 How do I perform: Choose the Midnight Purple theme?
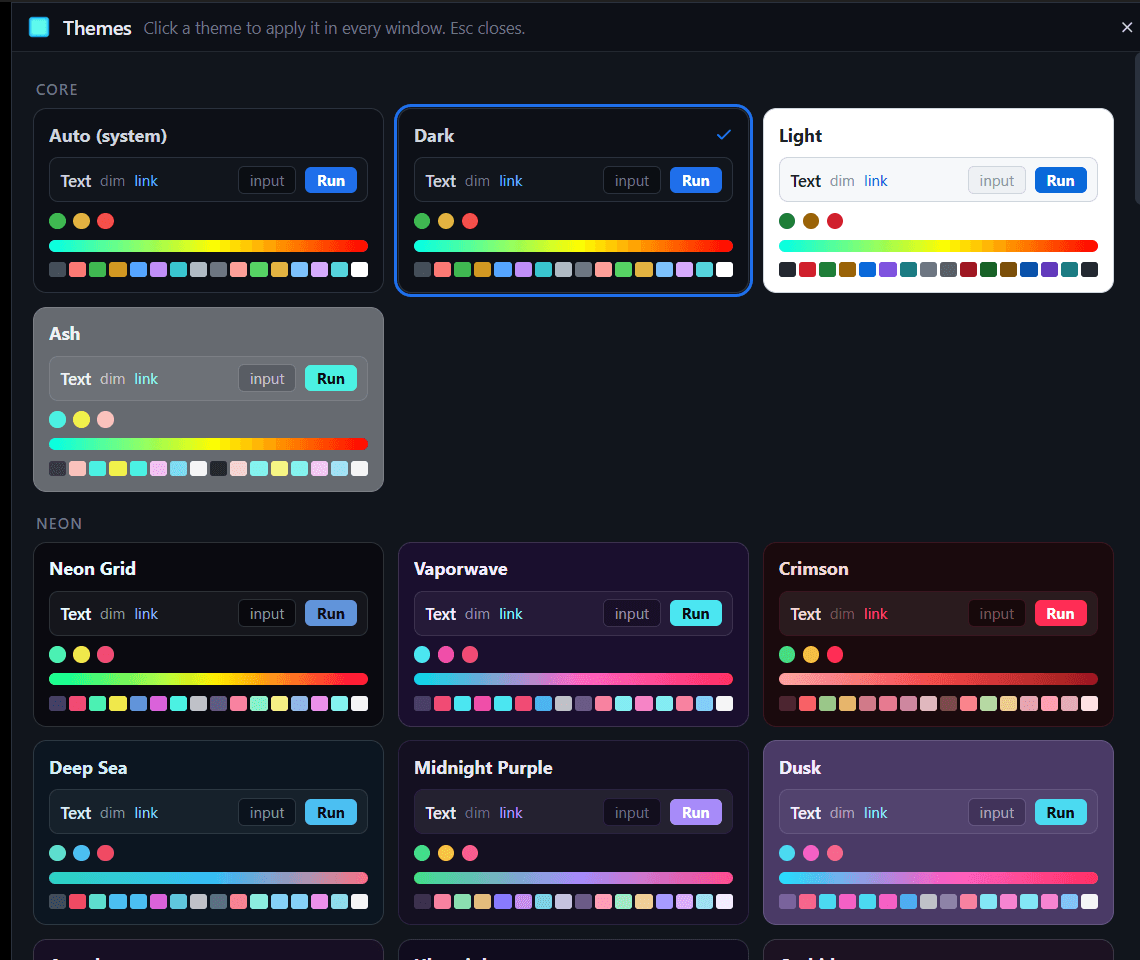(x=573, y=833)
